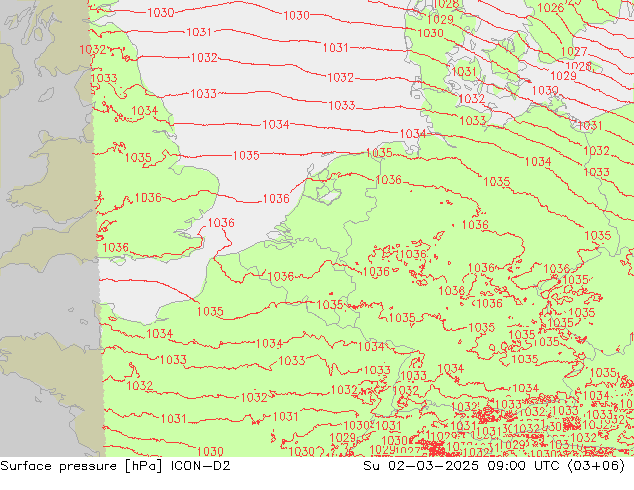Click the date "Su 02-03-2025" in the caption

[x=421, y=466]
